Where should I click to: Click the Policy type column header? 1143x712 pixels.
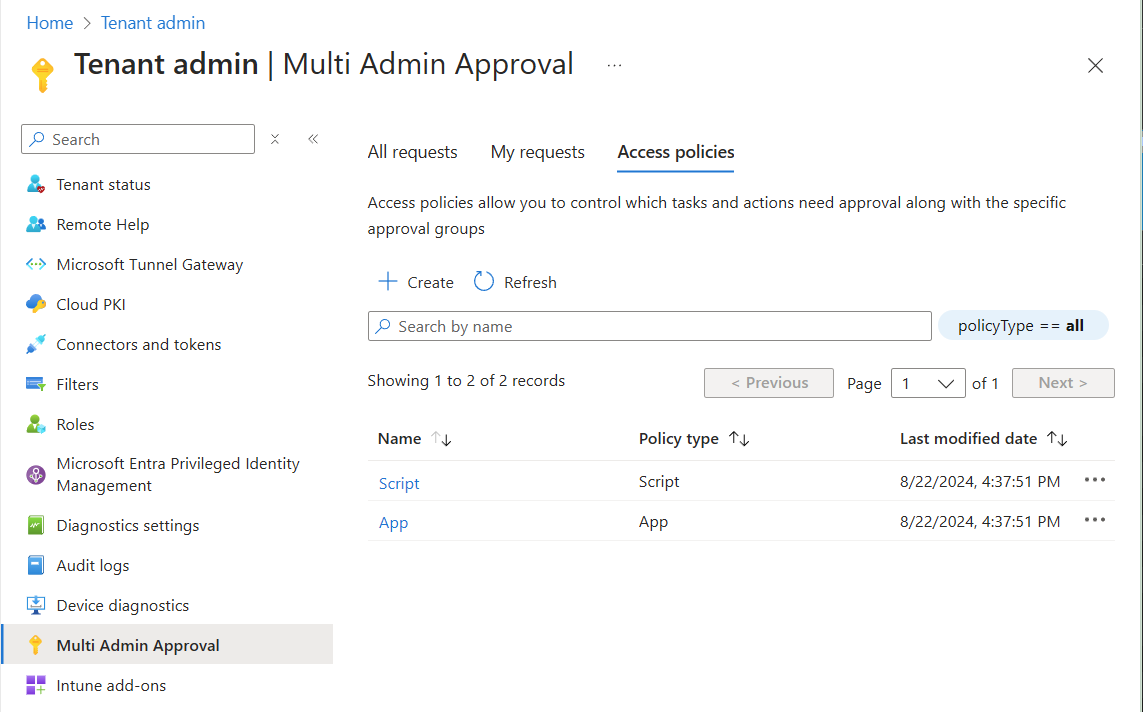[x=679, y=439]
